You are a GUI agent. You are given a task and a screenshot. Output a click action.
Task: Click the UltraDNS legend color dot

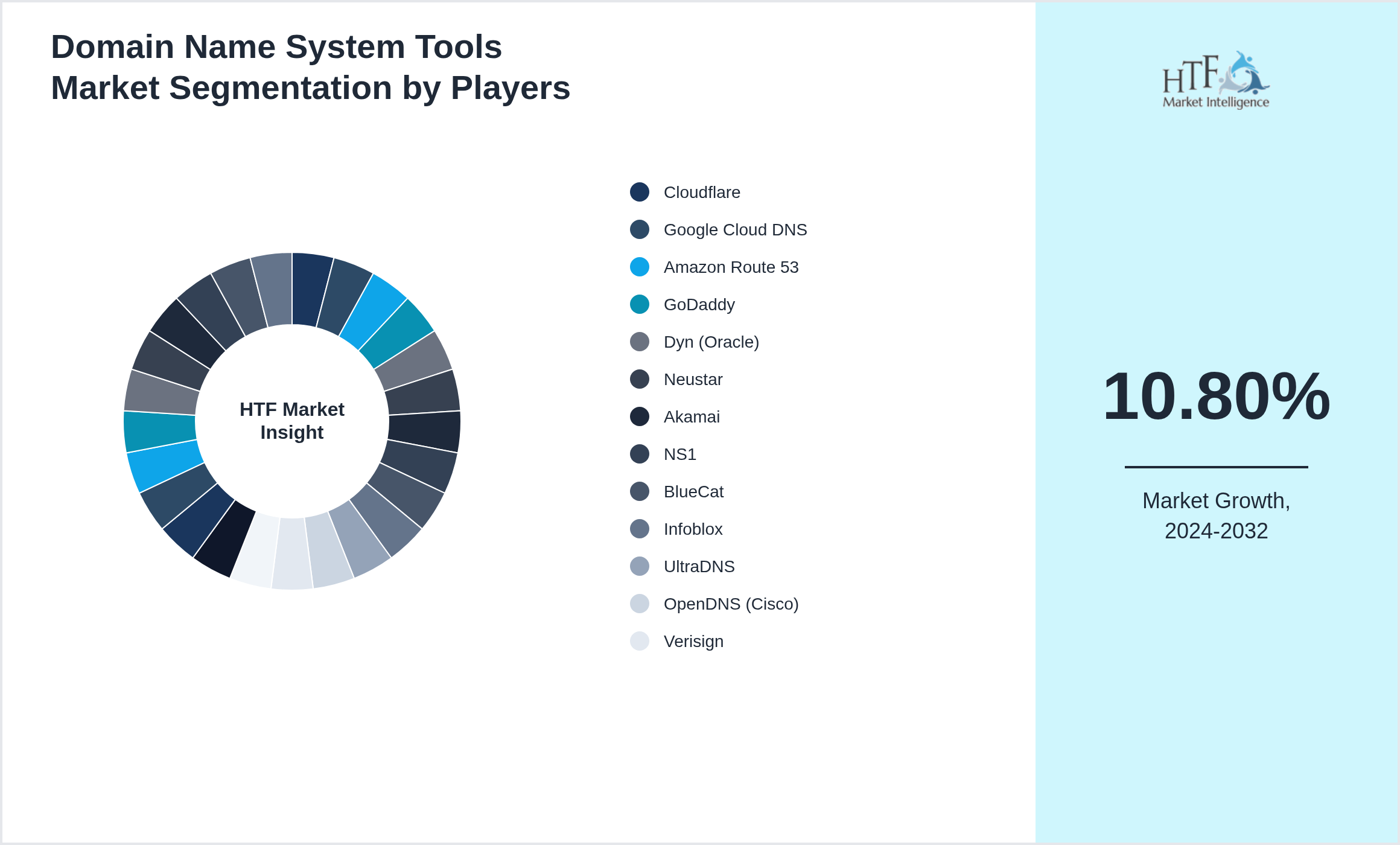coord(640,566)
